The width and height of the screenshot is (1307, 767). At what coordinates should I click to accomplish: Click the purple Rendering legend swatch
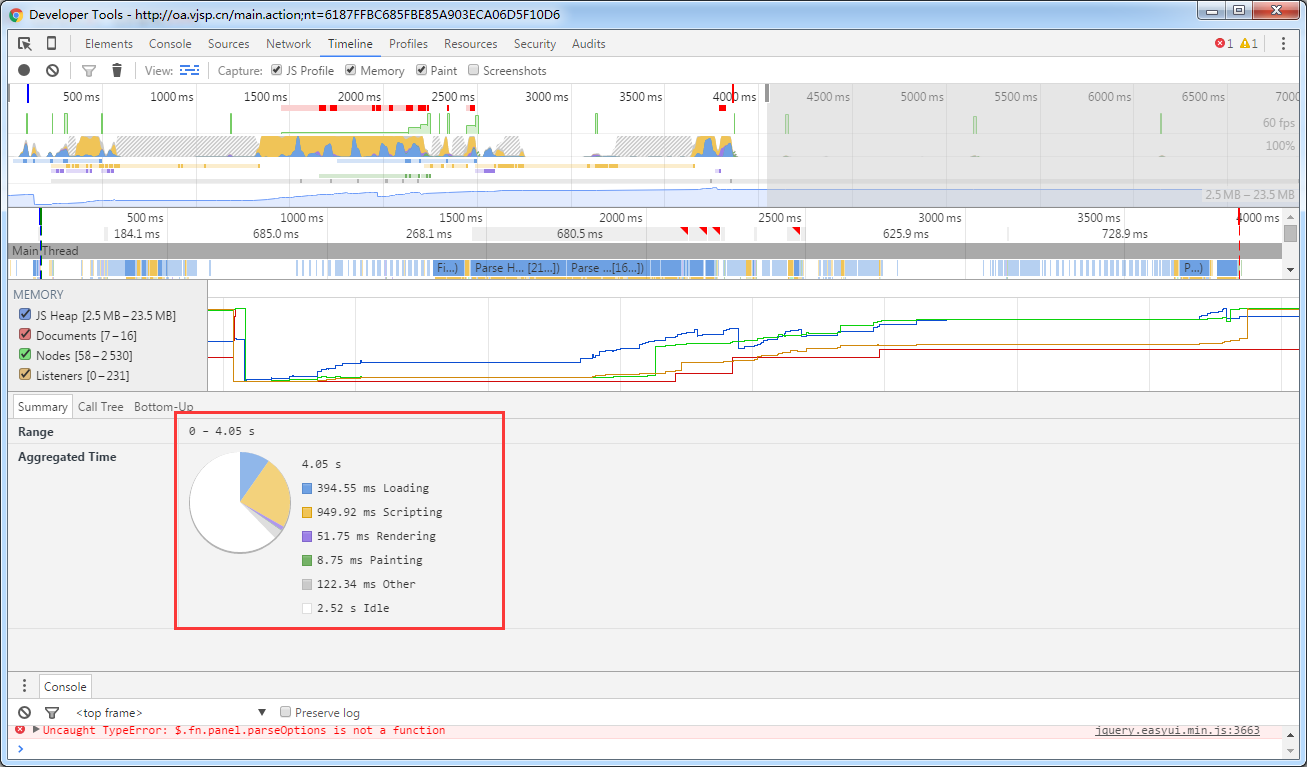307,536
